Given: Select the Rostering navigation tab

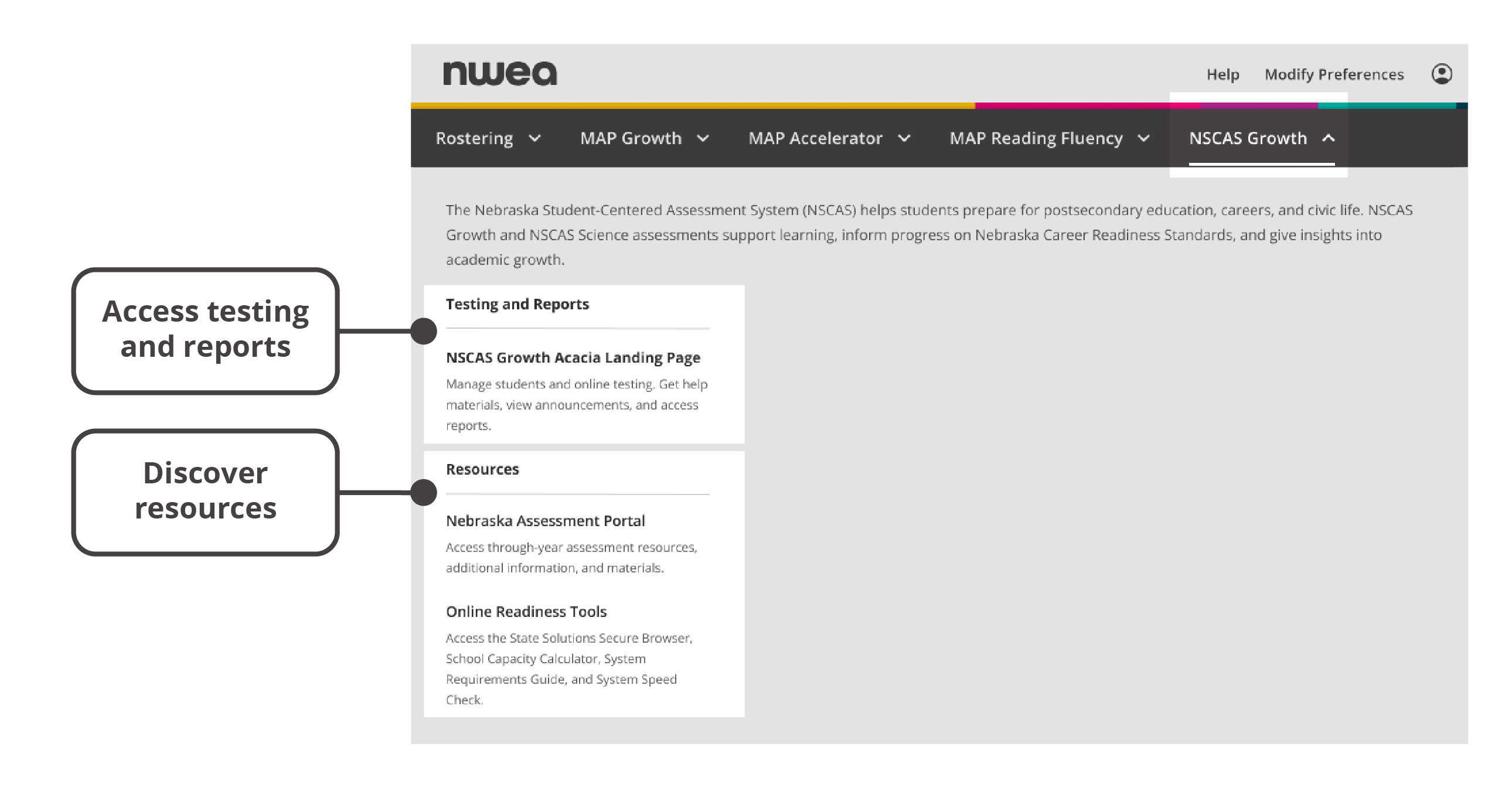Looking at the screenshot, I should 474,138.
